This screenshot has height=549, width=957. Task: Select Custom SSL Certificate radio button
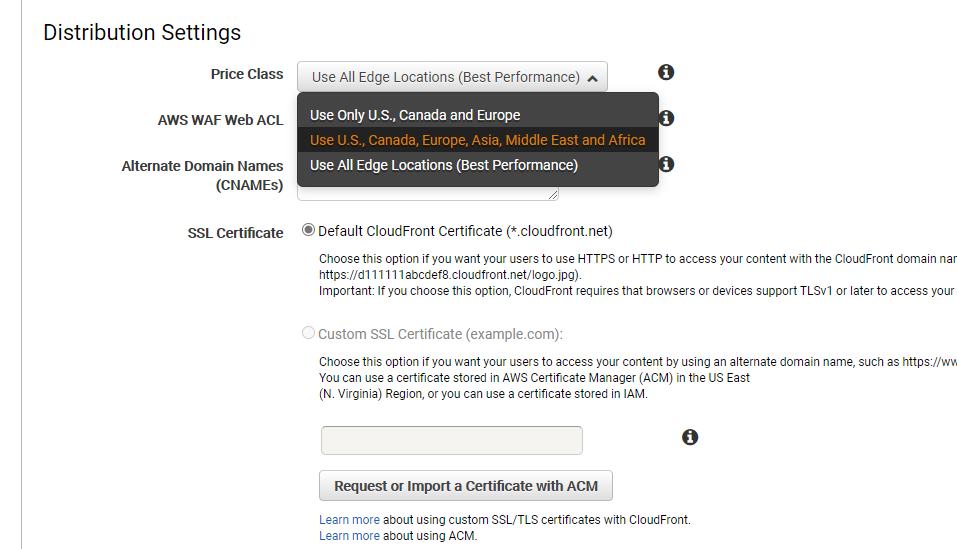308,333
